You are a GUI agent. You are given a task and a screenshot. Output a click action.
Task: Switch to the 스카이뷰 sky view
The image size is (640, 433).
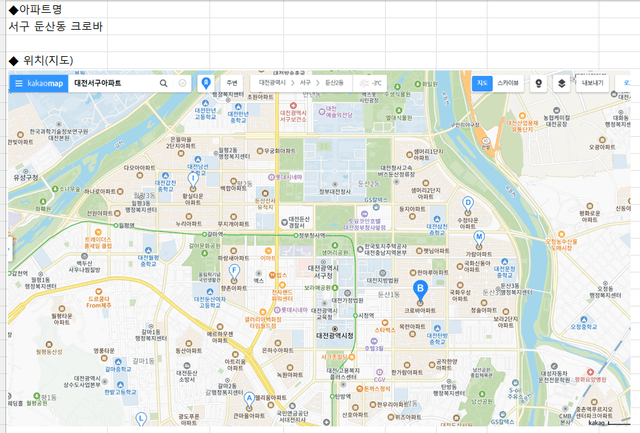tap(508, 83)
